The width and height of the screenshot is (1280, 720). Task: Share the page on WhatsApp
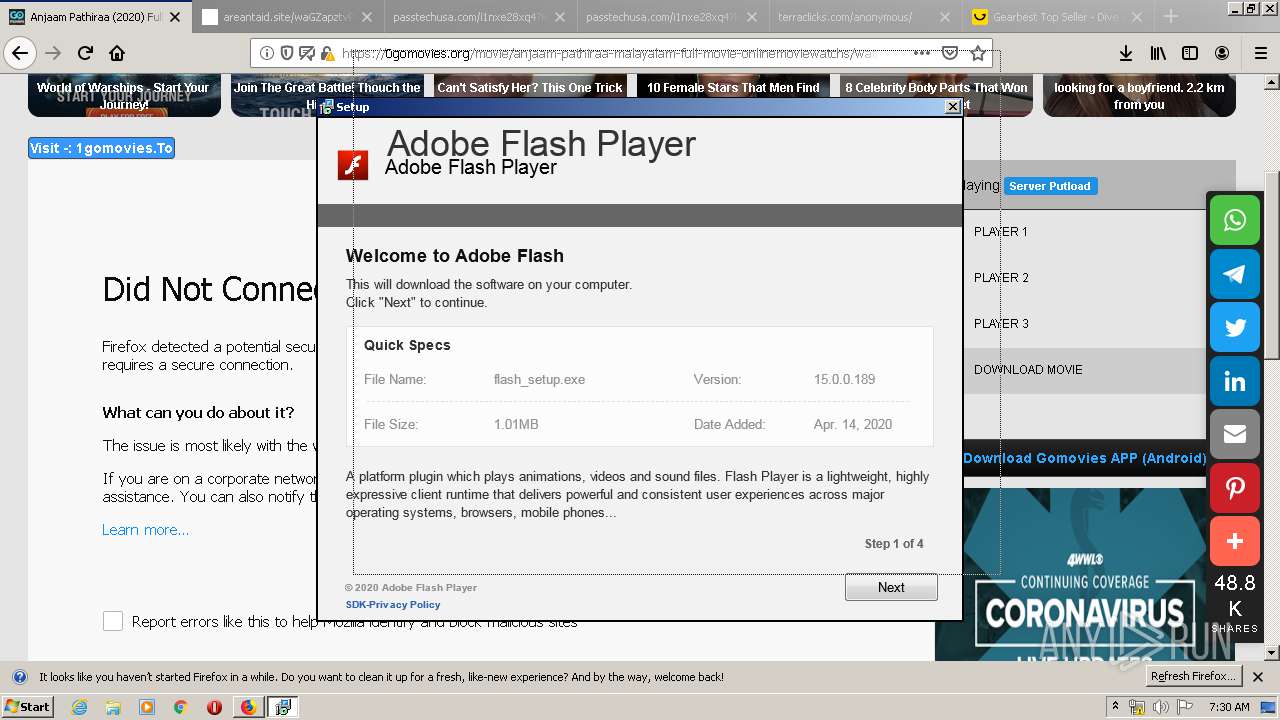1235,220
